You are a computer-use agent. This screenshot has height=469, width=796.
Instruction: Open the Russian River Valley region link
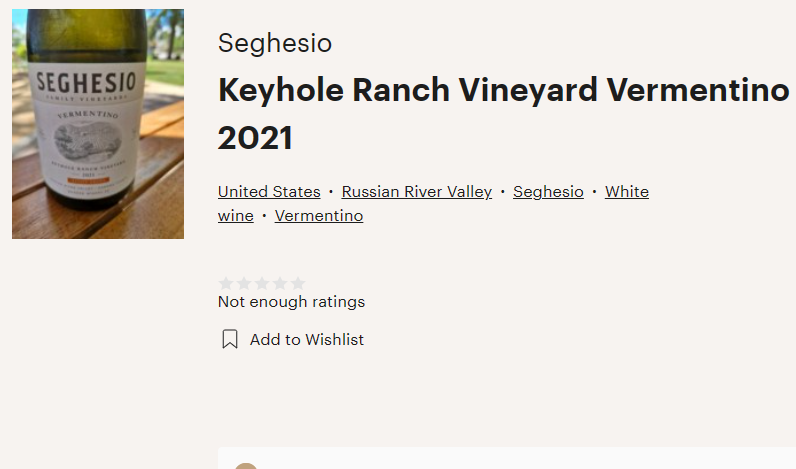pos(417,192)
